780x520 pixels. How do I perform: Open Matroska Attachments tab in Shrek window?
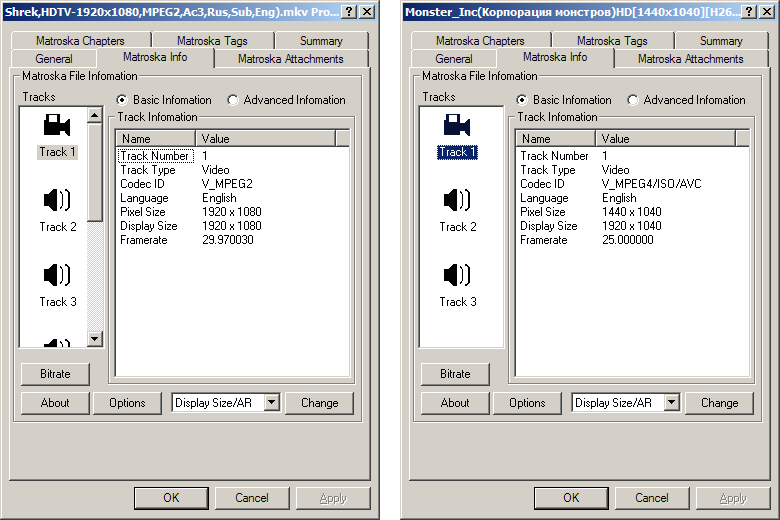[291, 59]
